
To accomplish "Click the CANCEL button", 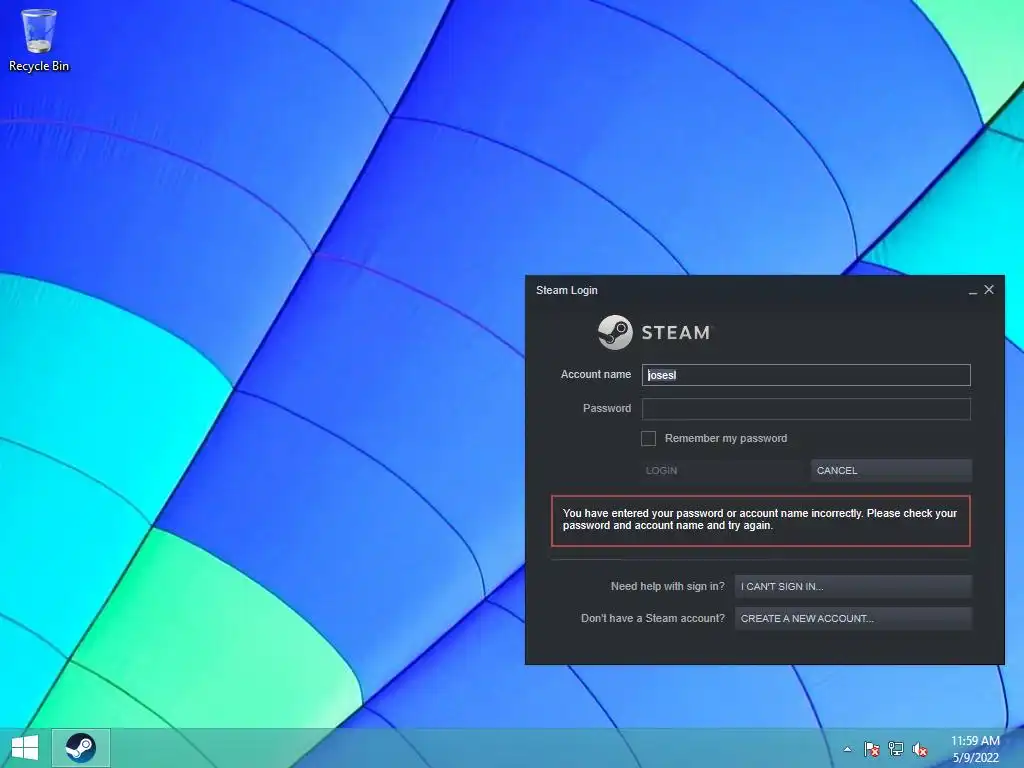I will (891, 470).
